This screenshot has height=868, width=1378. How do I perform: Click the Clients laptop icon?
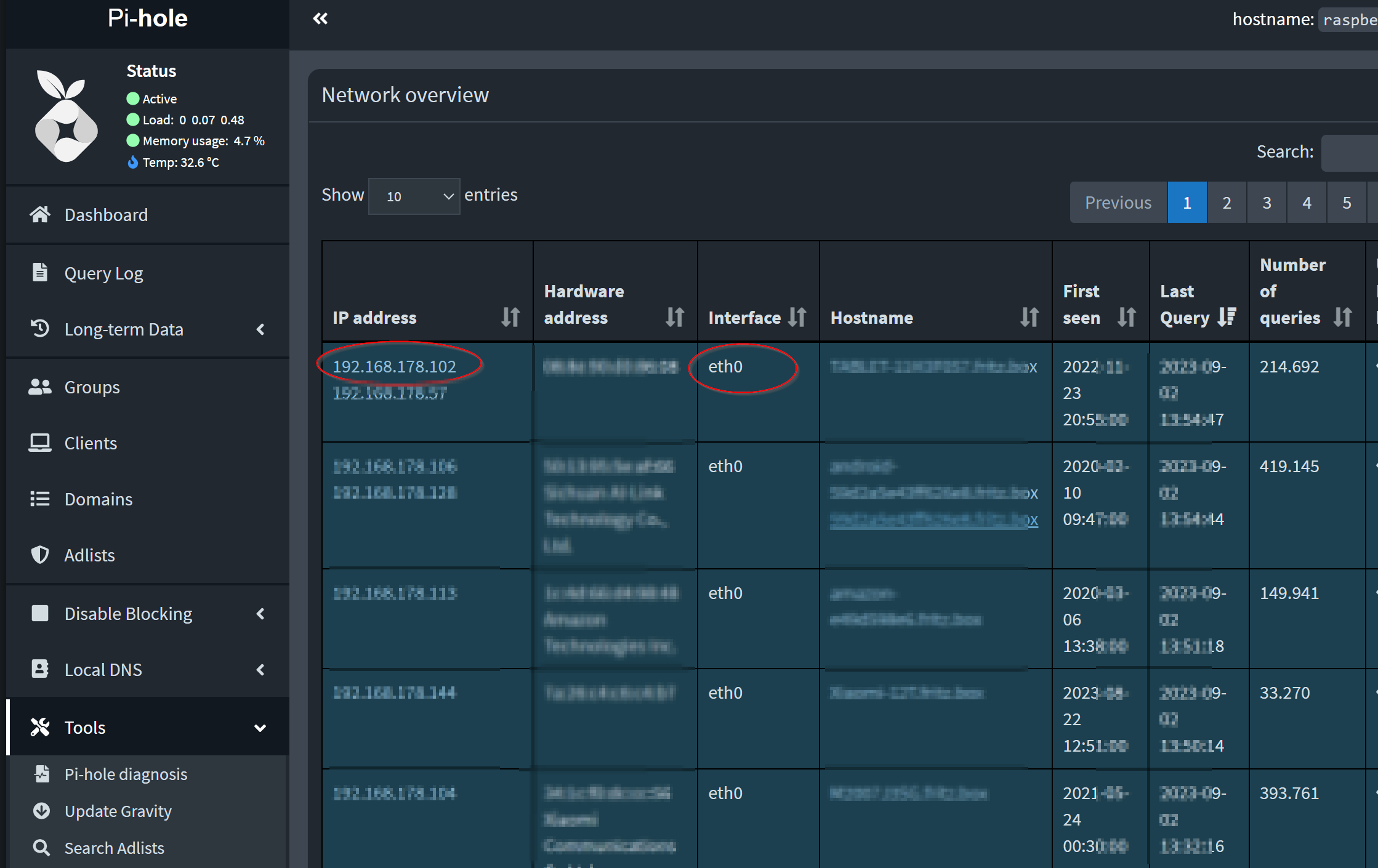[40, 443]
